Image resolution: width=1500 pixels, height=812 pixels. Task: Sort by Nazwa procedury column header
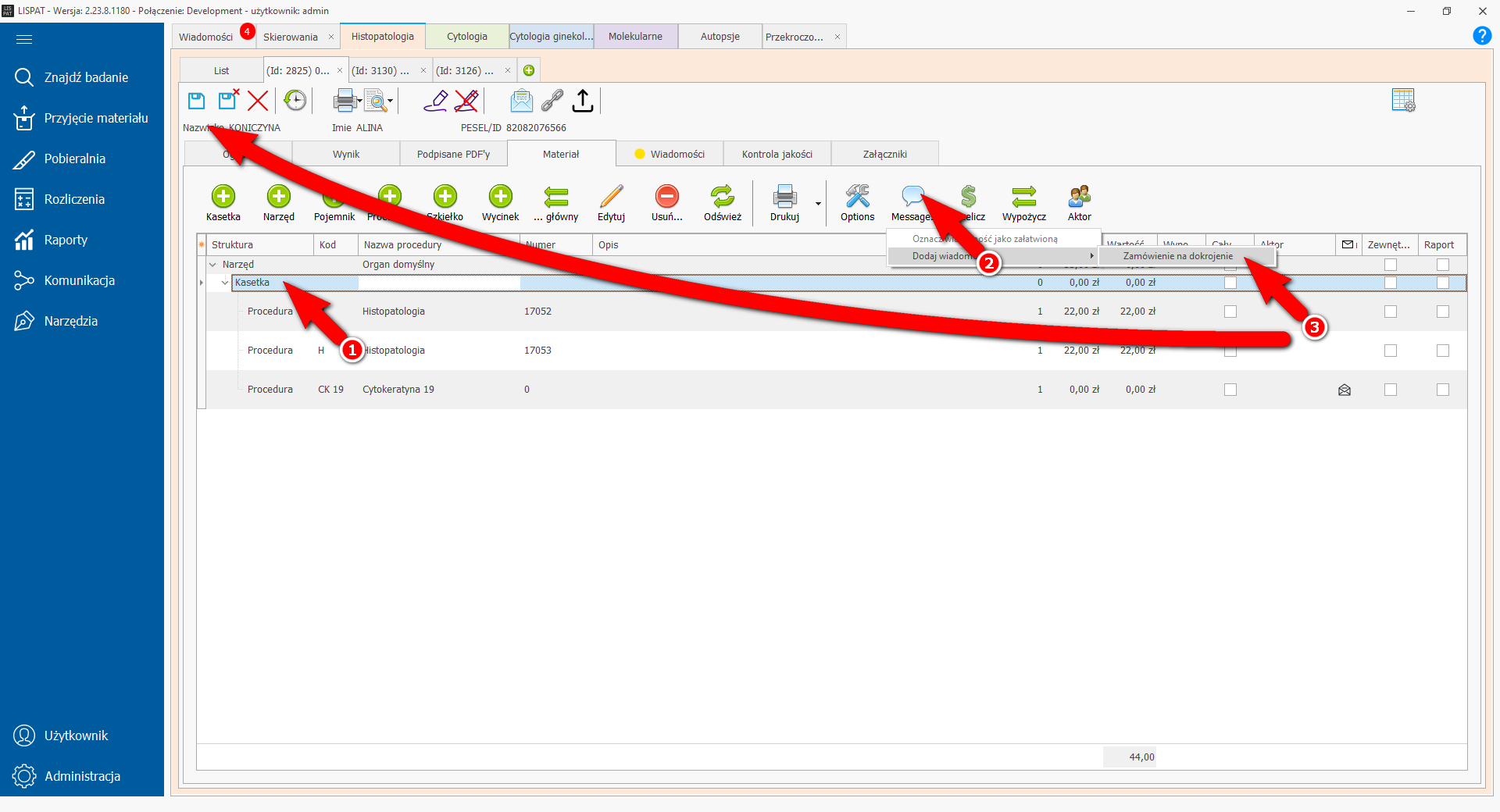[x=438, y=245]
